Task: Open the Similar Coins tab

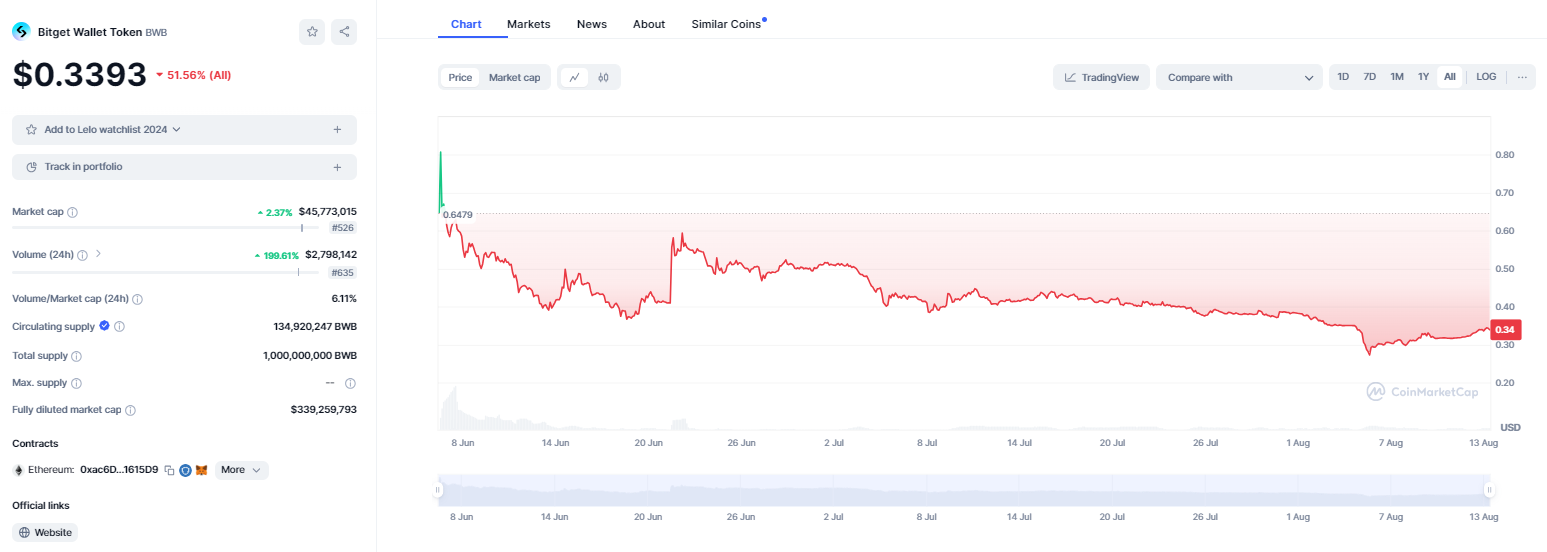Action: (x=726, y=23)
